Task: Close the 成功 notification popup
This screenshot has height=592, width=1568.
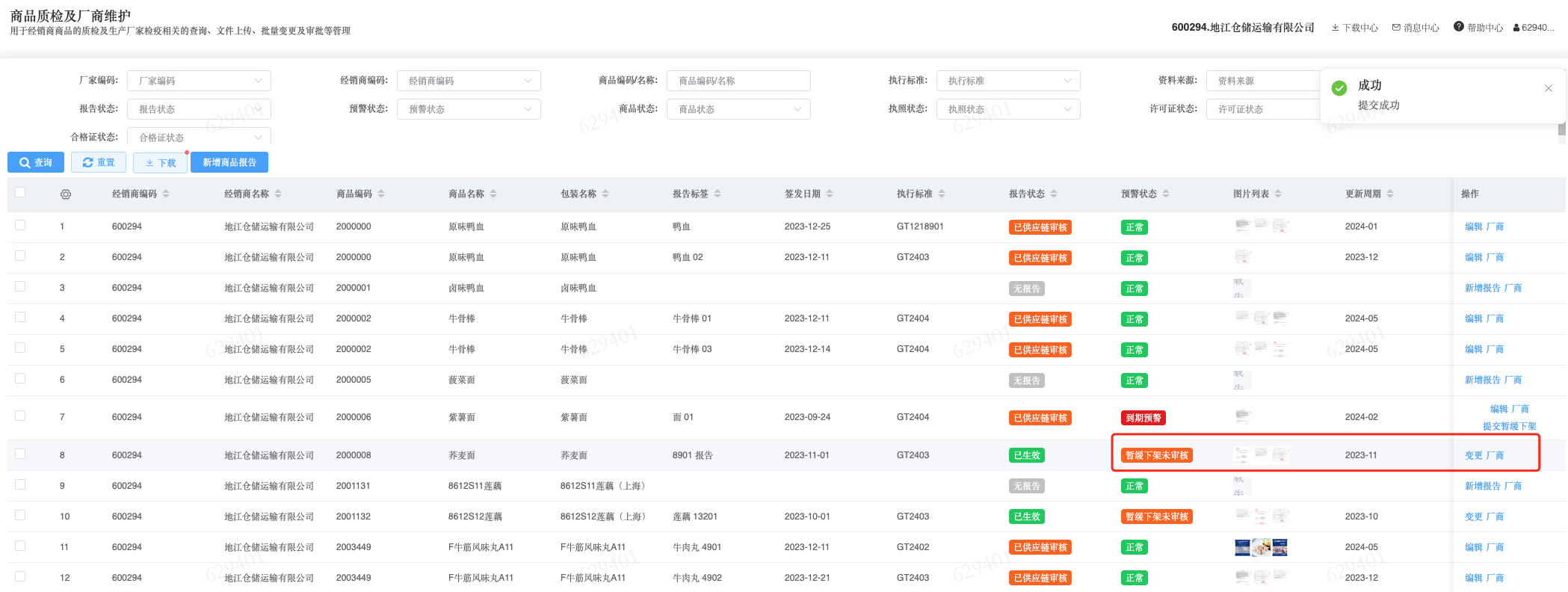Action: point(1549,88)
